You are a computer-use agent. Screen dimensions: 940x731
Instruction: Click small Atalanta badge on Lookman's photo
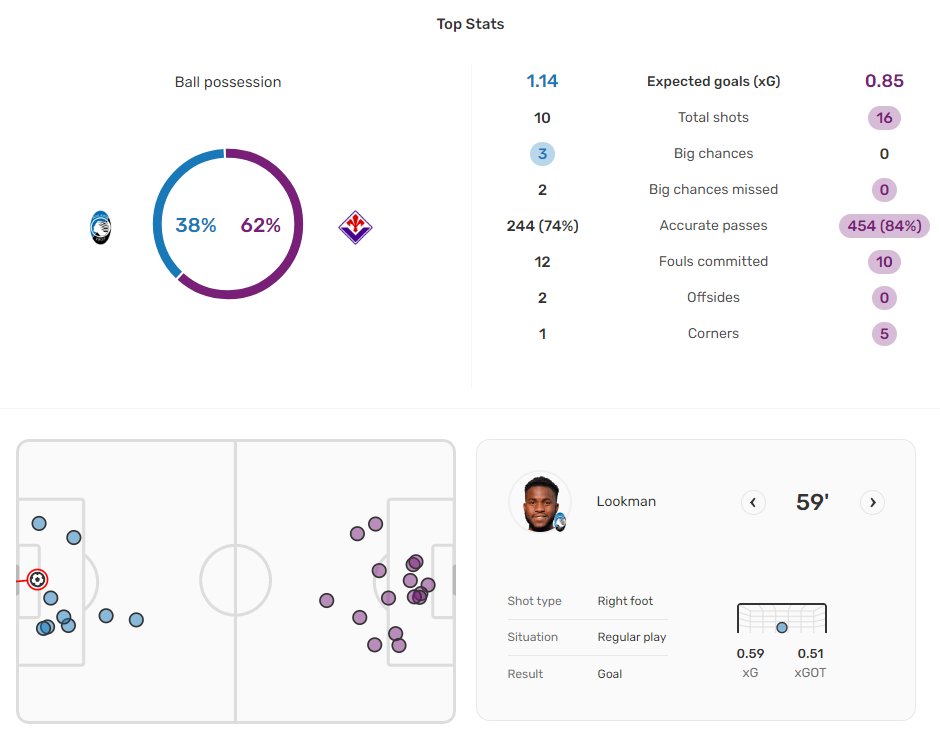point(561,521)
